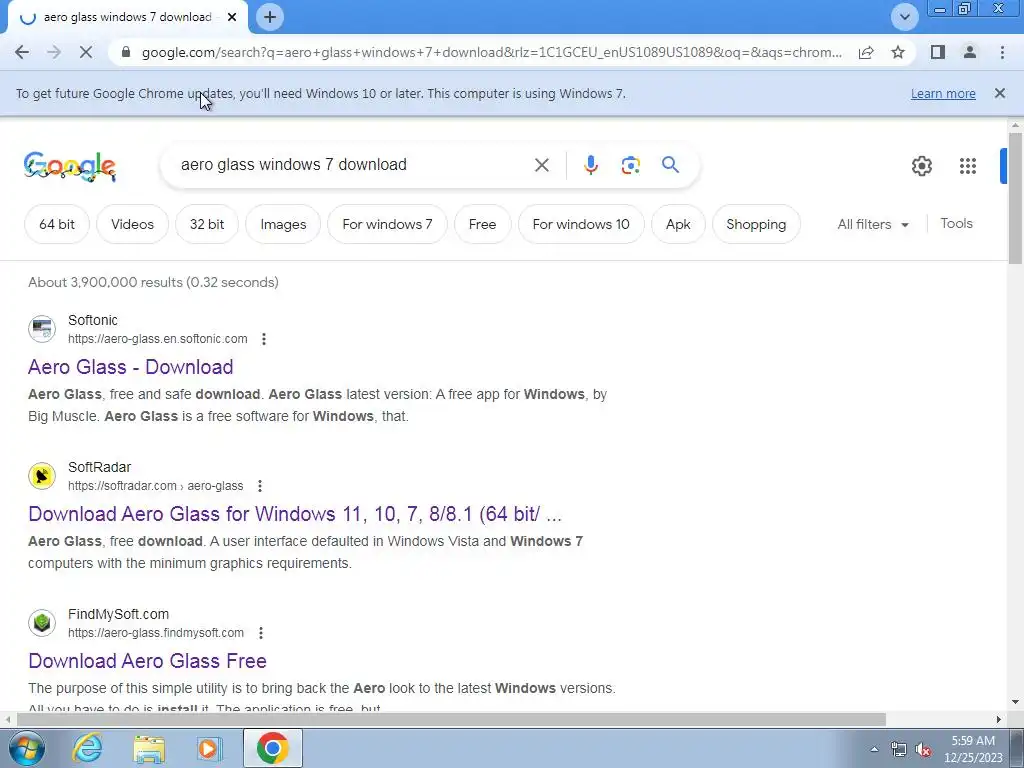The height and width of the screenshot is (768, 1024).
Task: Click the horizontal scrollbar thumb
Action: tap(451, 719)
